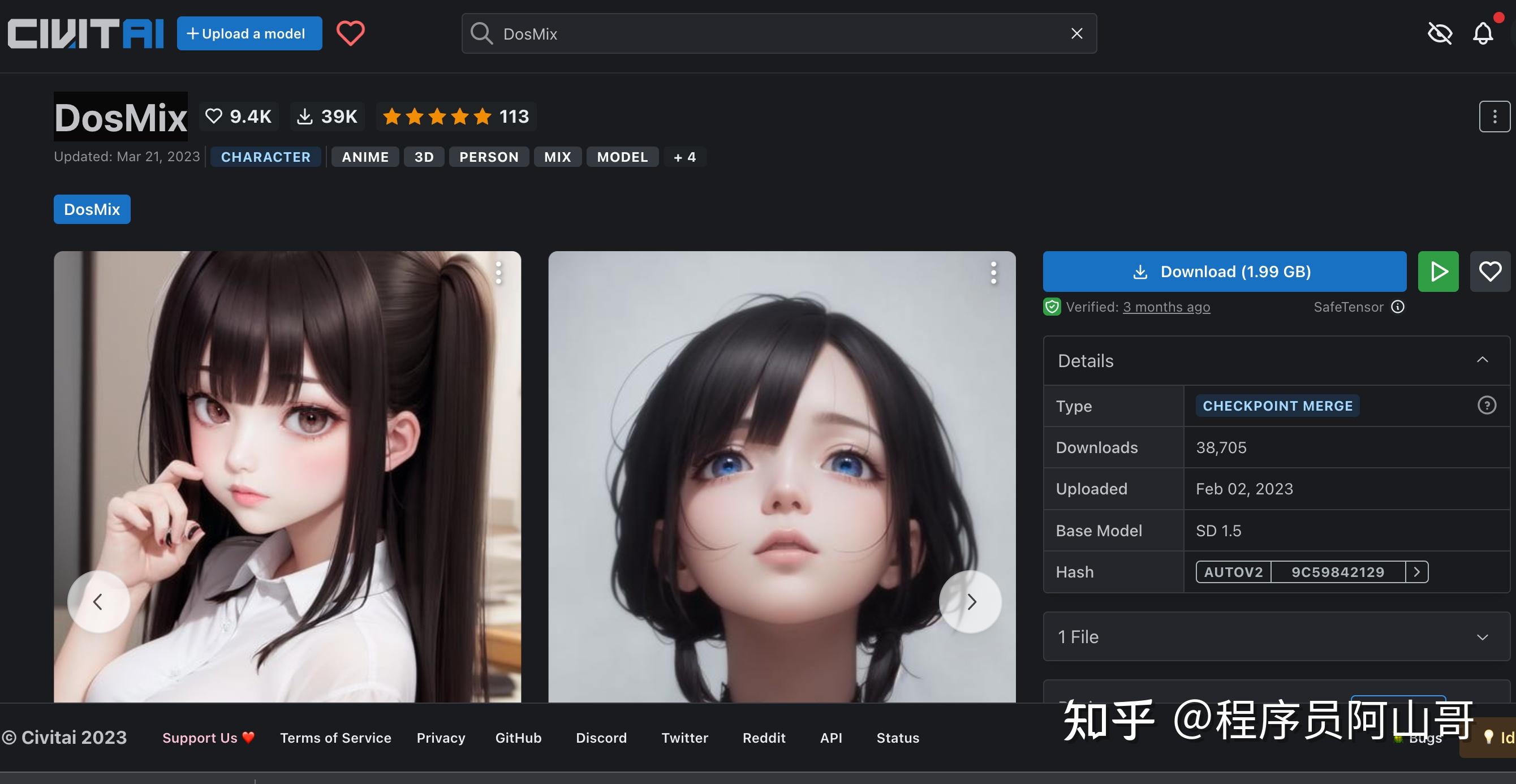Image resolution: width=1516 pixels, height=784 pixels.
Task: Collapse the Details panel
Action: [x=1482, y=360]
